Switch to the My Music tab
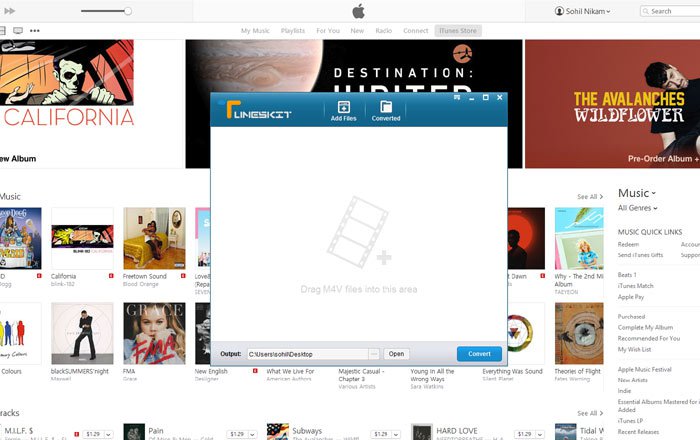The image size is (700, 440). pyautogui.click(x=255, y=31)
